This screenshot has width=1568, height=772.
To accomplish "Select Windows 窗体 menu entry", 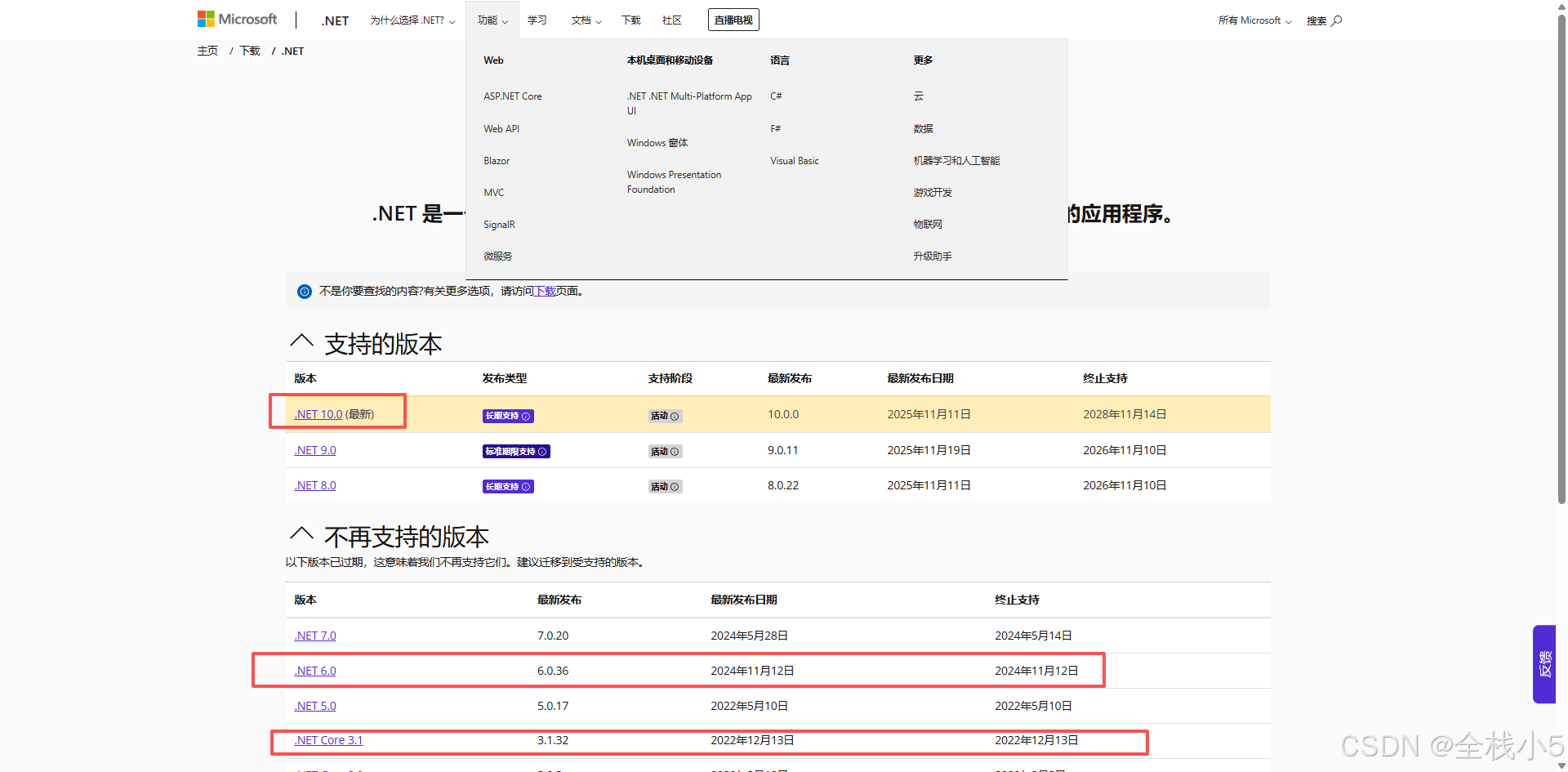I will [657, 143].
